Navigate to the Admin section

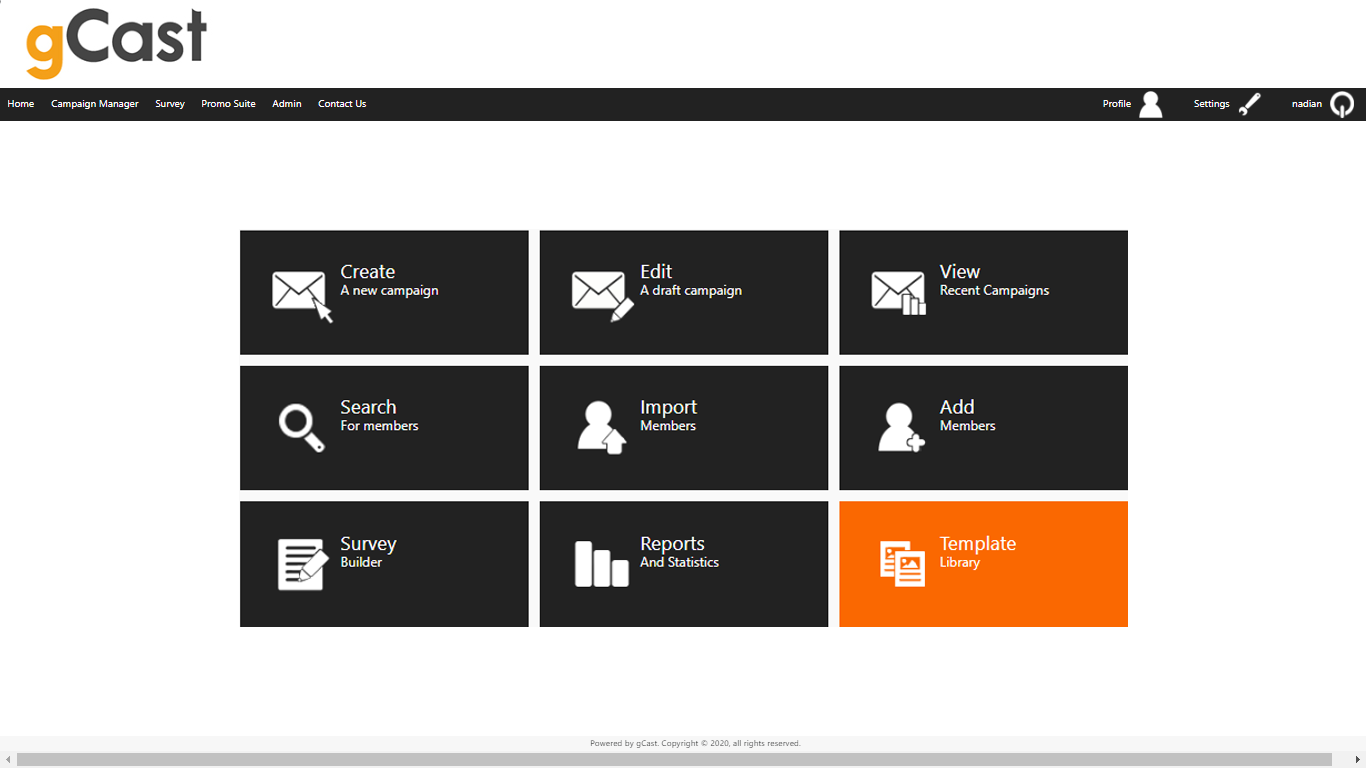pos(286,104)
